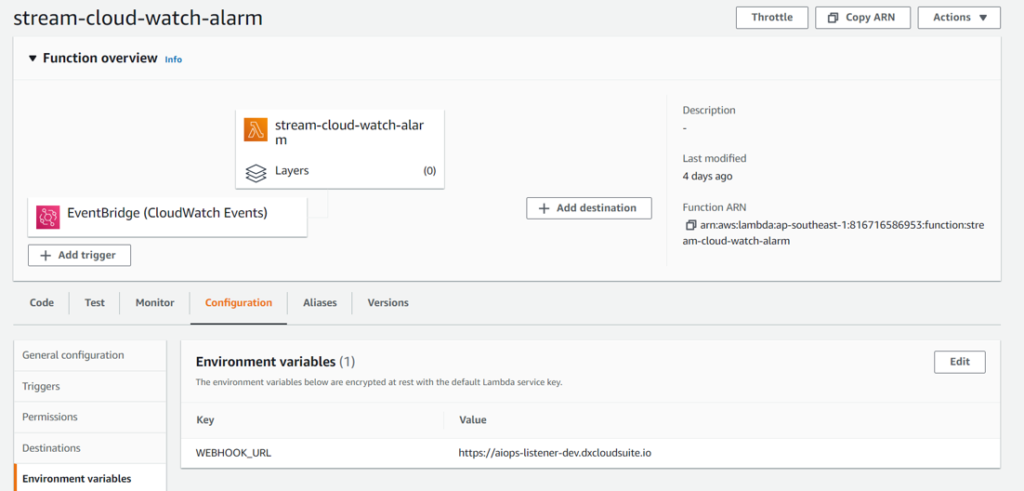Click the EventBridge trigger icon

click(x=48, y=217)
